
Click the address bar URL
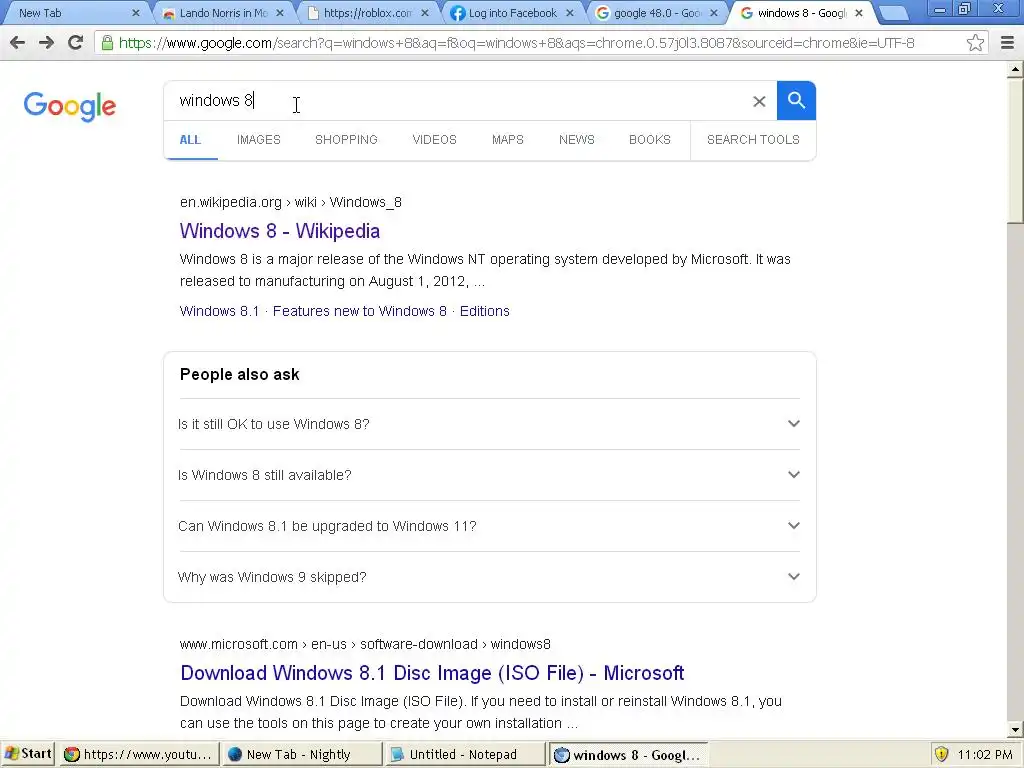(x=516, y=43)
